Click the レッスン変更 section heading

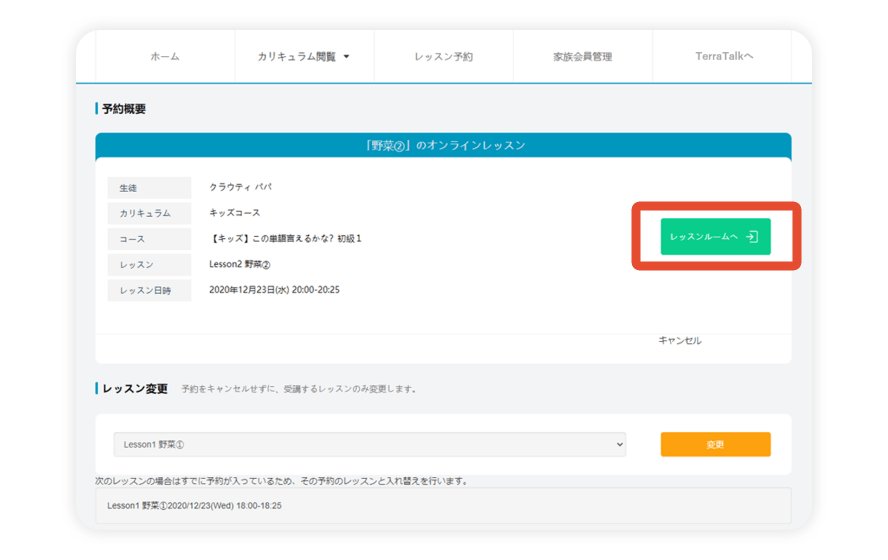pyautogui.click(x=135, y=389)
